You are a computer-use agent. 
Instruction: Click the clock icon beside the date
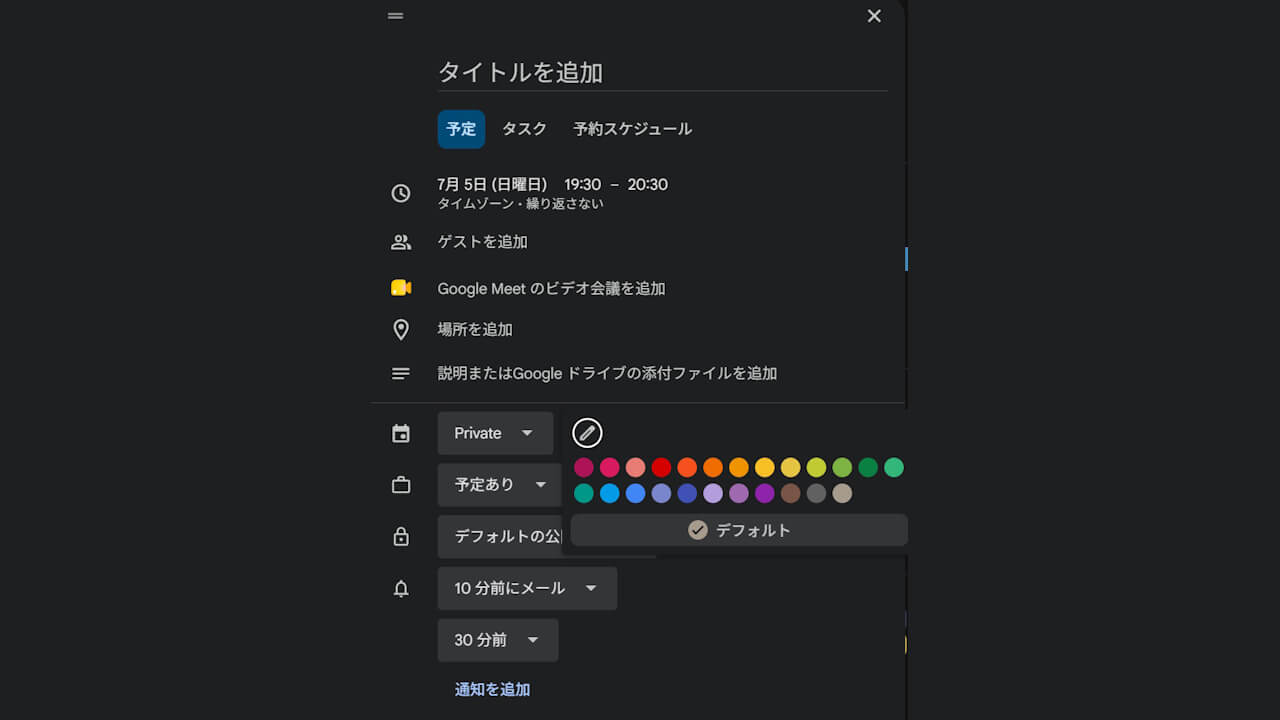coord(401,193)
